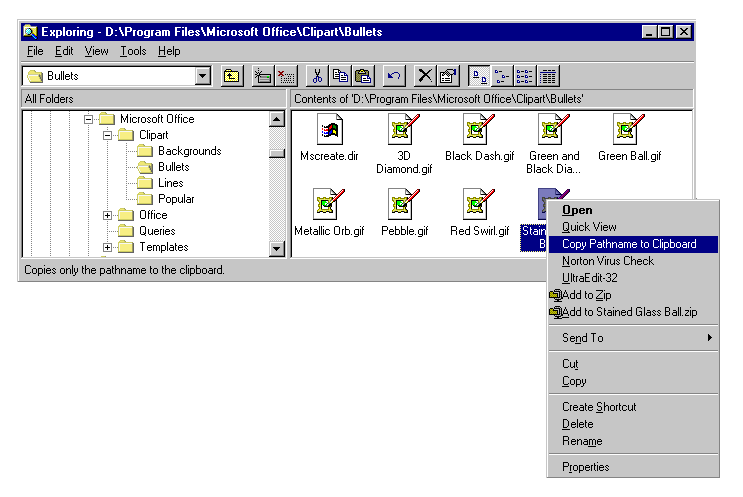The width and height of the screenshot is (743, 497).
Task: Choose Rename in the context menu
Action: click(x=633, y=441)
